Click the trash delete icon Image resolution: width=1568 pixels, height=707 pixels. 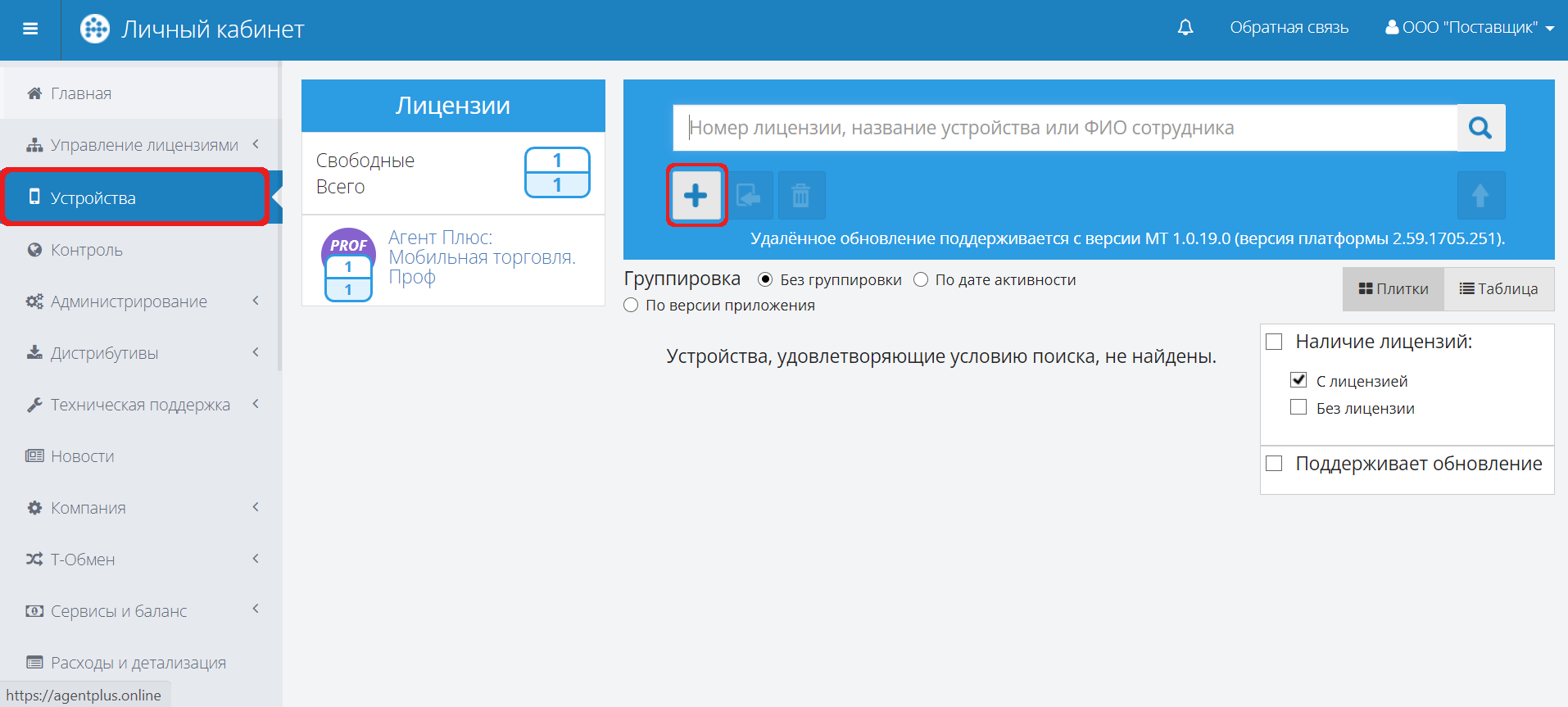click(800, 196)
